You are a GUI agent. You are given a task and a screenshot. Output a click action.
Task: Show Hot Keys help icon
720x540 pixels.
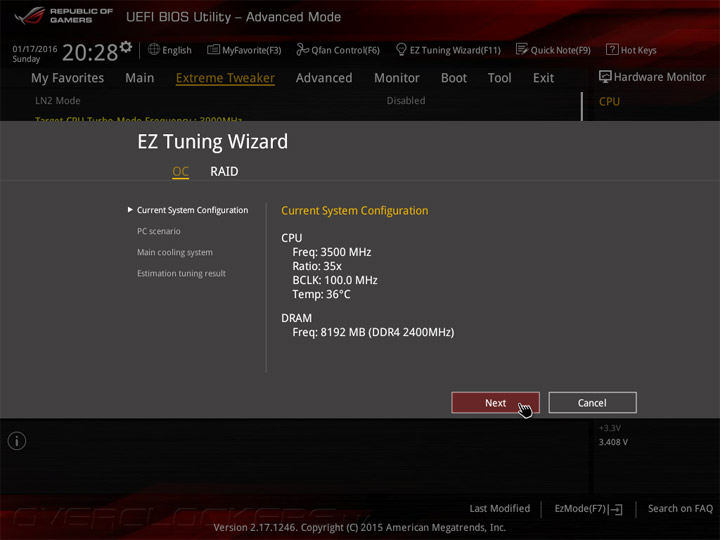[x=612, y=49]
